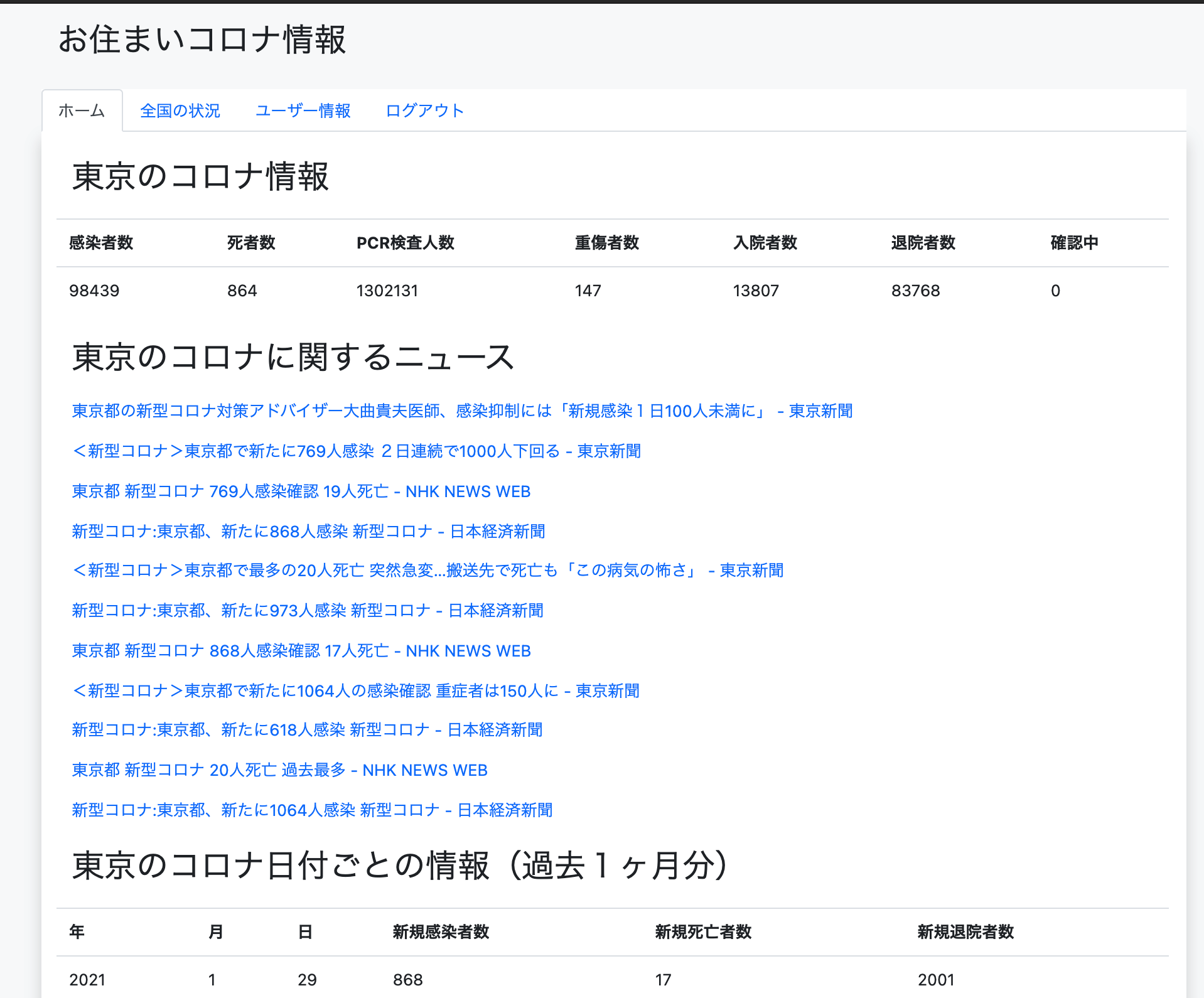
Task: Open the 大曲貴夫医師 advisor news article
Action: coord(463,411)
